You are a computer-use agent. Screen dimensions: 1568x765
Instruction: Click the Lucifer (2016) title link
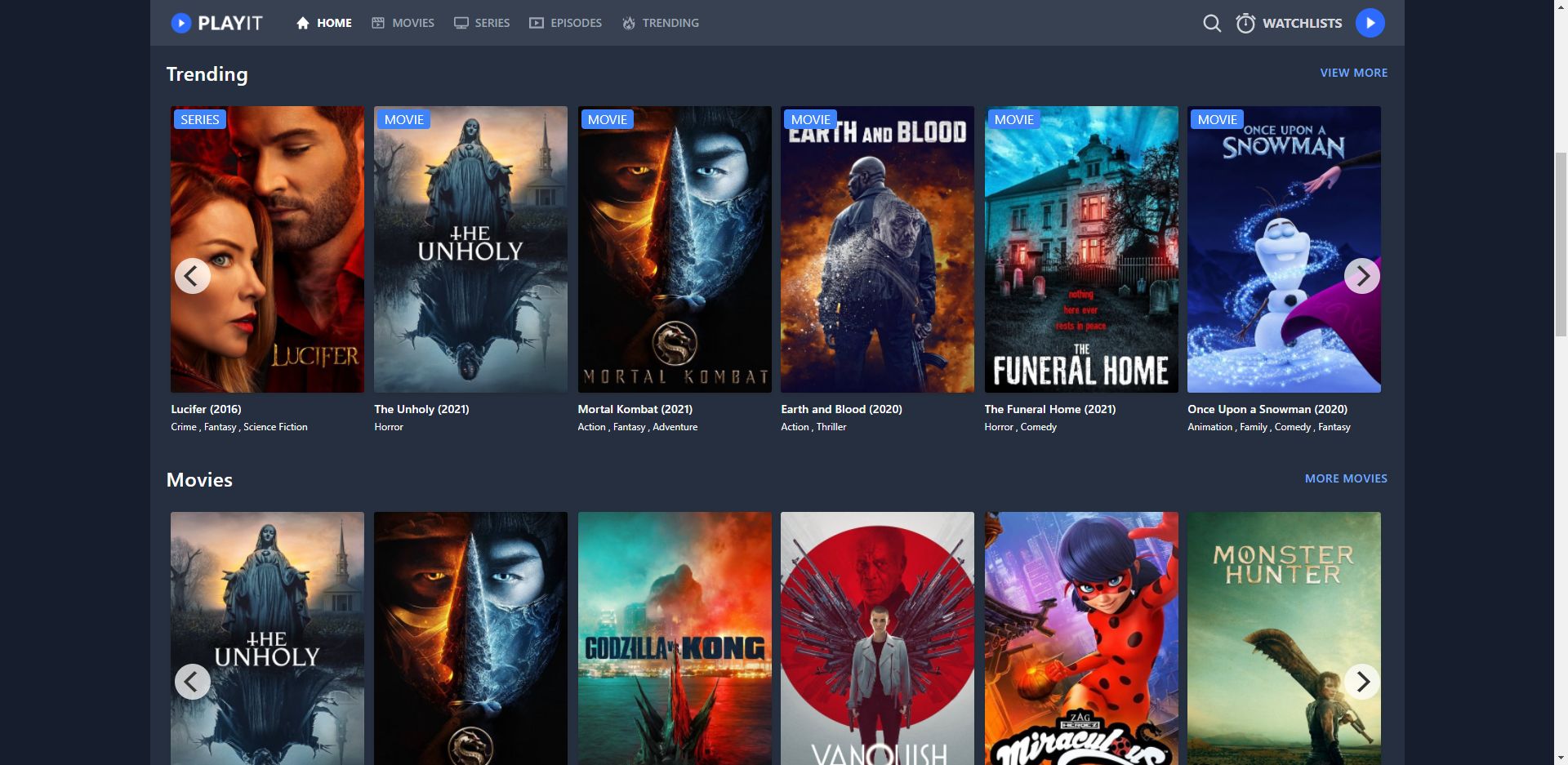(206, 409)
